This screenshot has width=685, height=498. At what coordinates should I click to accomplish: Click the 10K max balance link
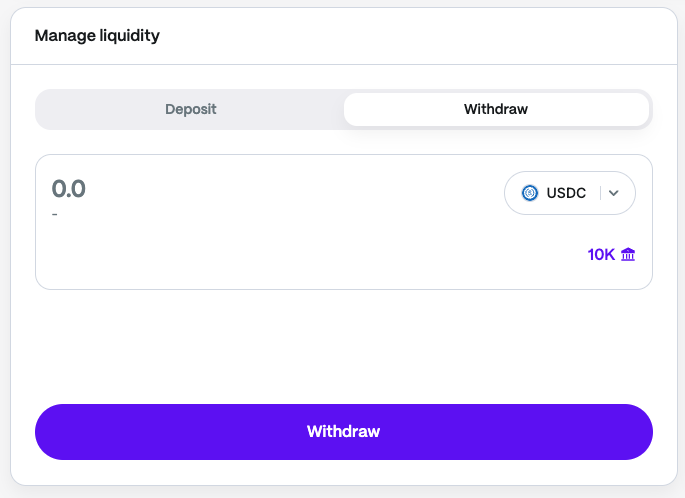[x=601, y=255]
